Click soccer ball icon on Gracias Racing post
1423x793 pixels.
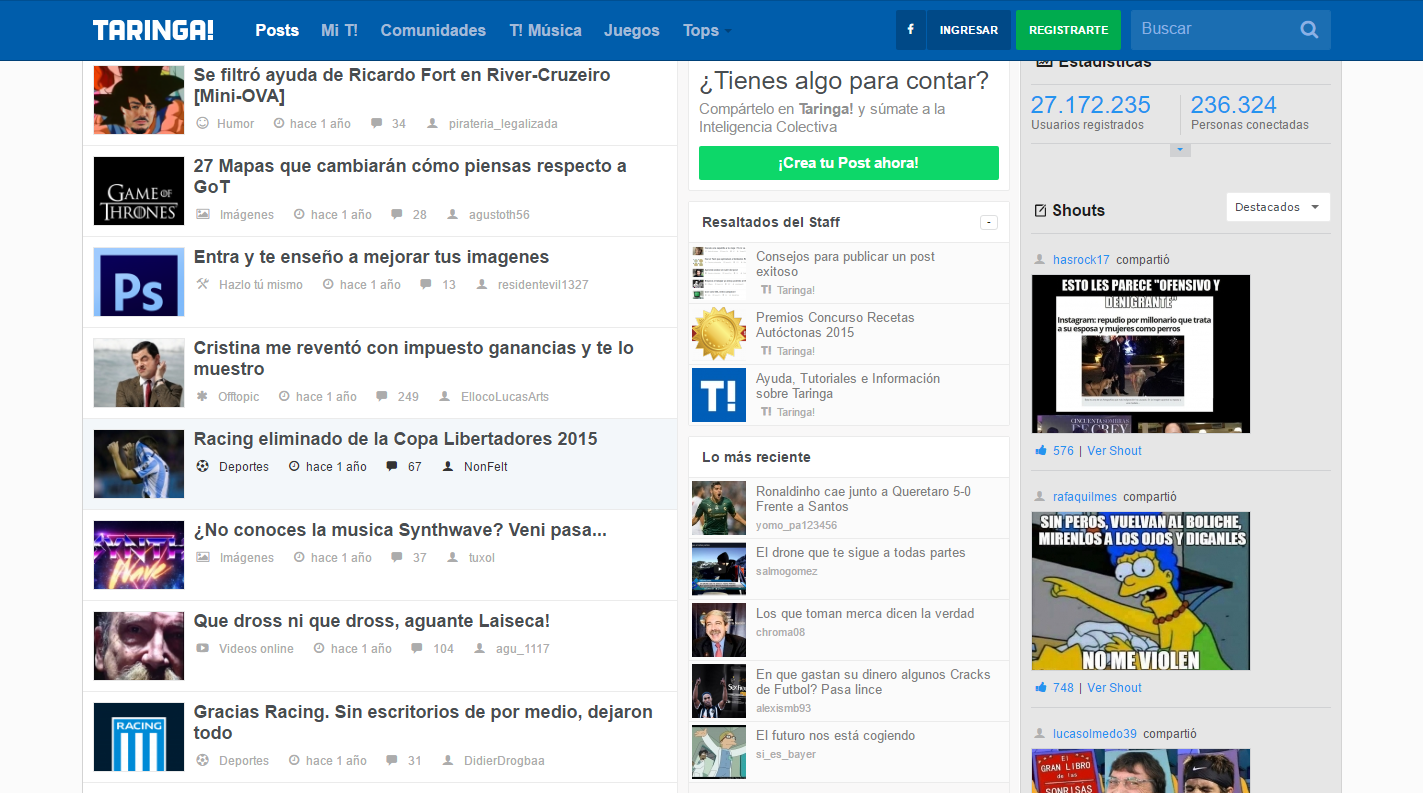tap(203, 760)
